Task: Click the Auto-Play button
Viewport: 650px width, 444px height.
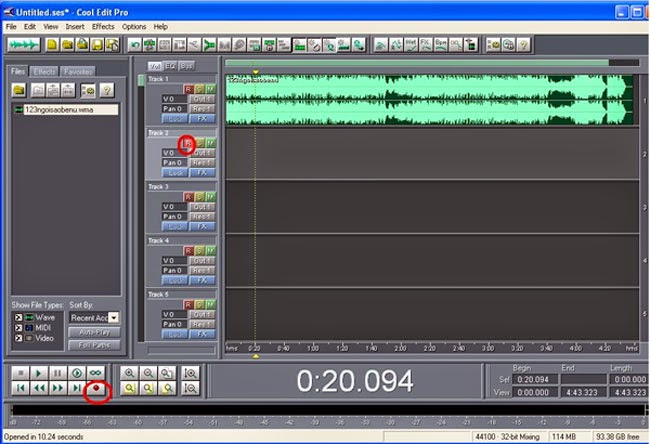Action: click(93, 331)
